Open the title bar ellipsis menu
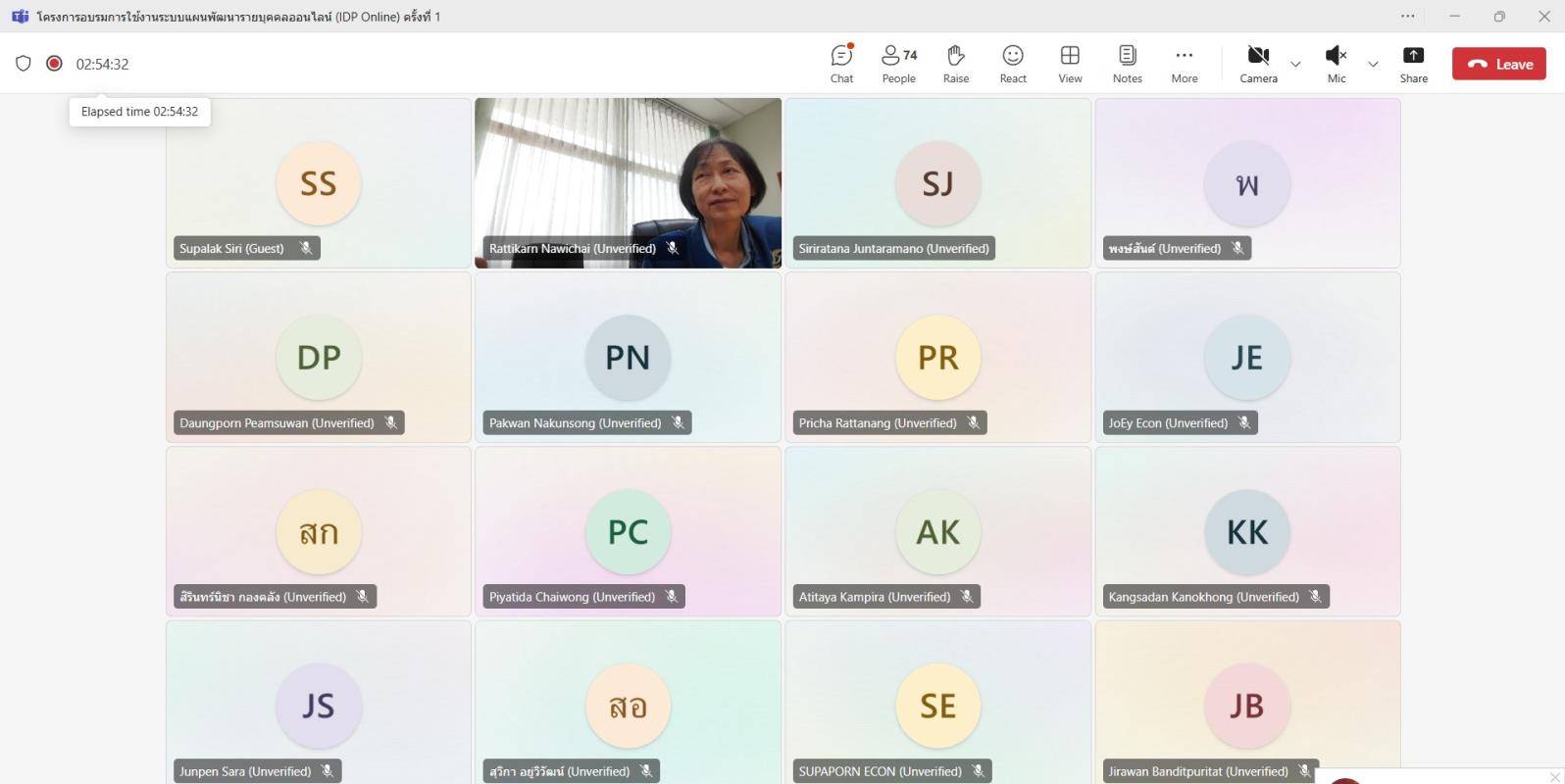The image size is (1565, 784). pos(1407,16)
